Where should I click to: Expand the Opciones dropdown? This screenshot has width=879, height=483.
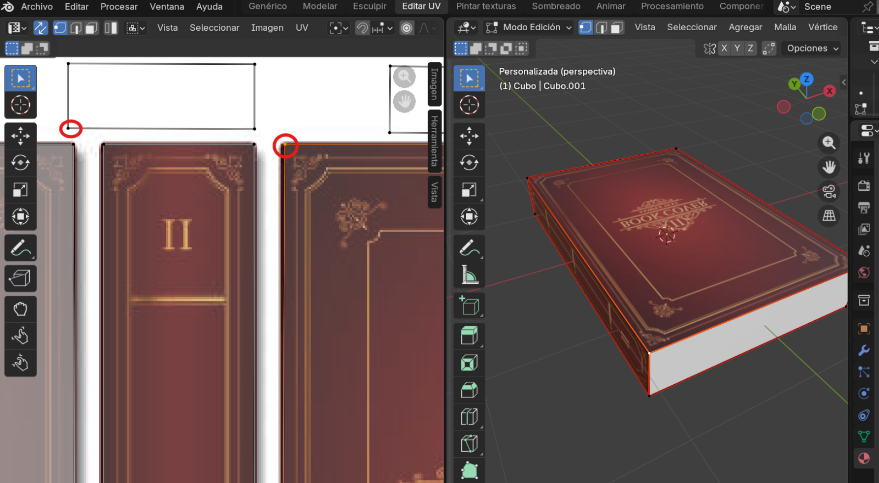(x=812, y=48)
